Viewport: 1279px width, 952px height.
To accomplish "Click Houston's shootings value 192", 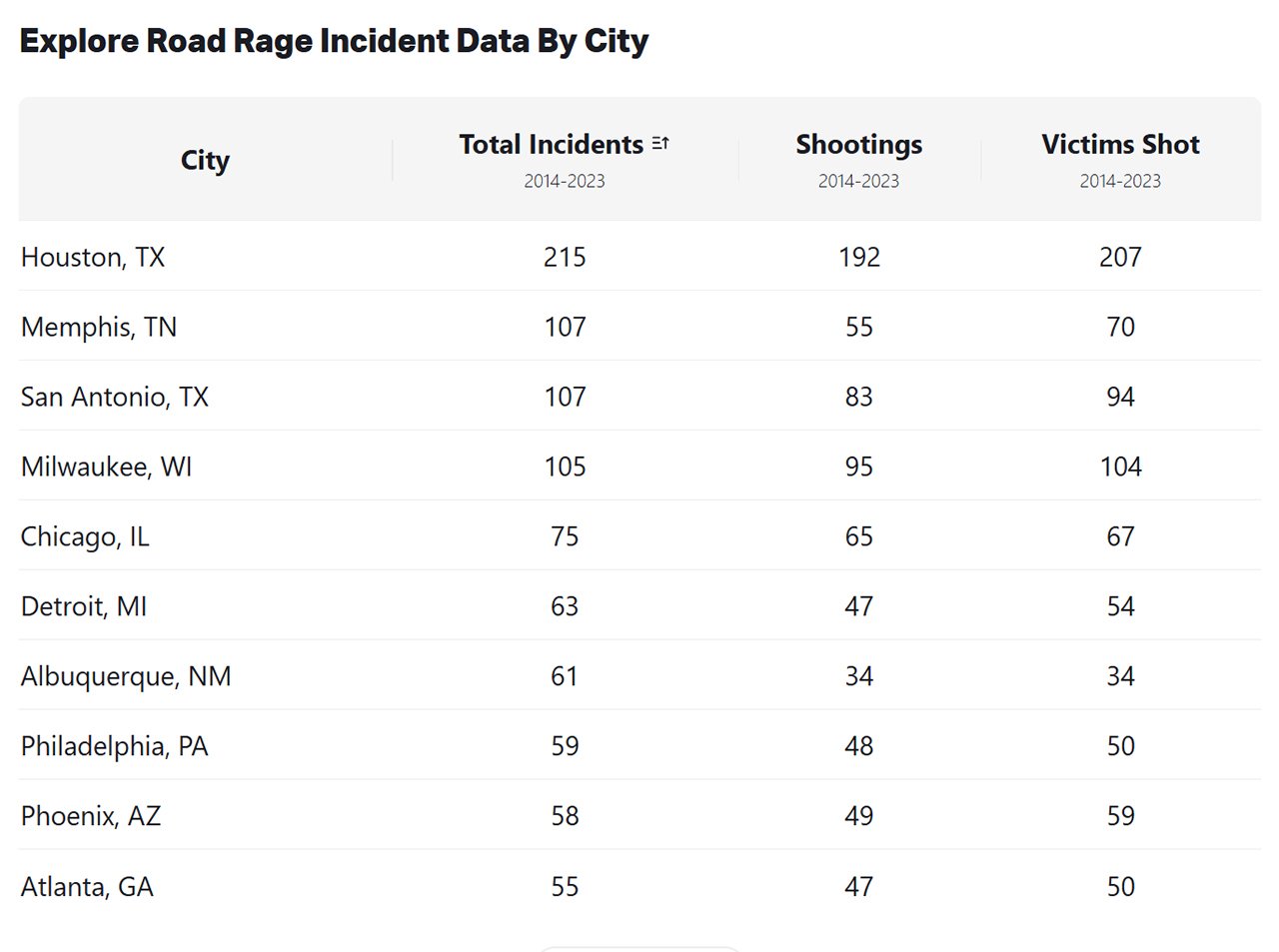I will click(859, 257).
